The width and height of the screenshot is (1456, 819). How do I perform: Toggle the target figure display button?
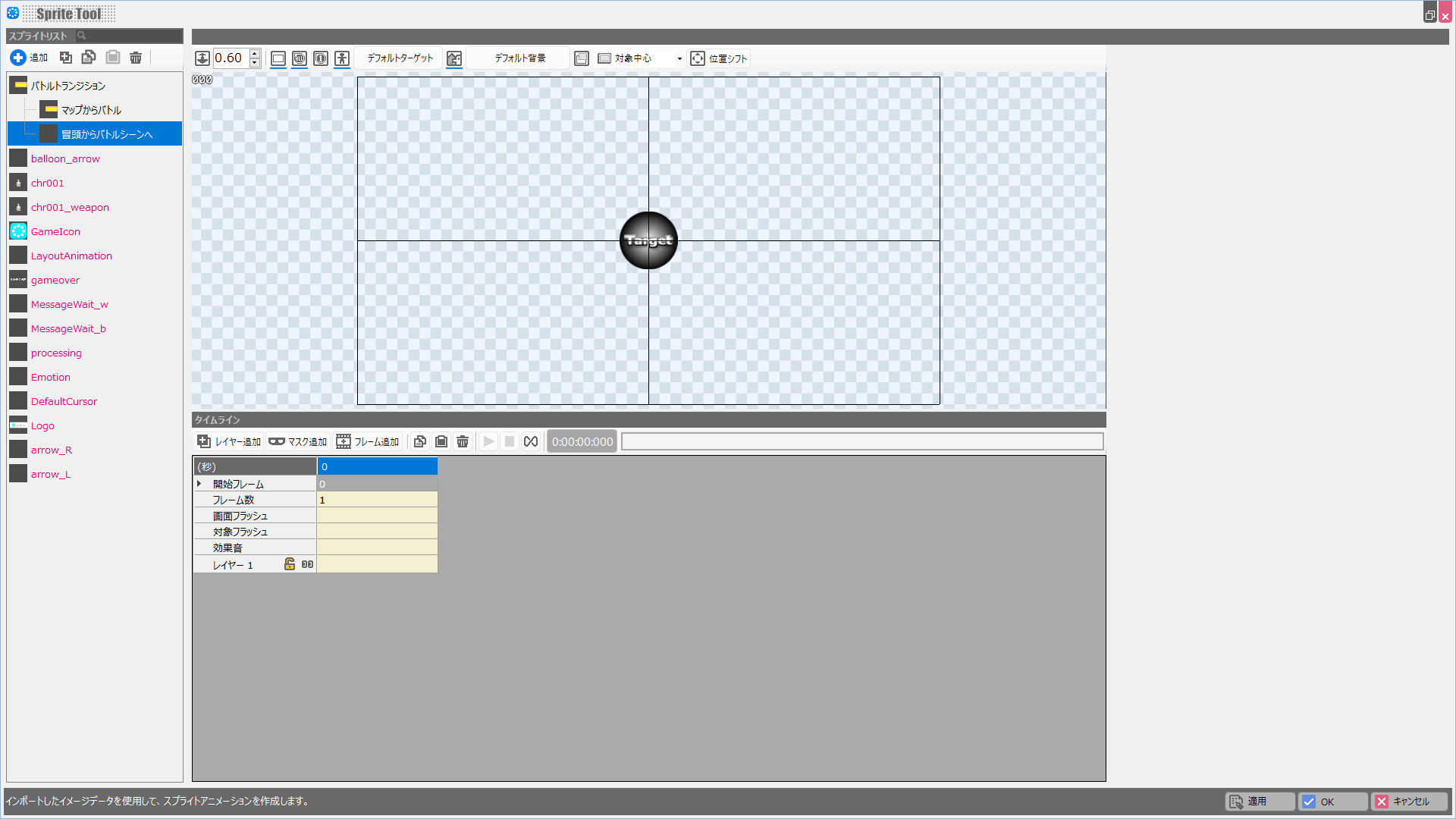click(x=342, y=58)
